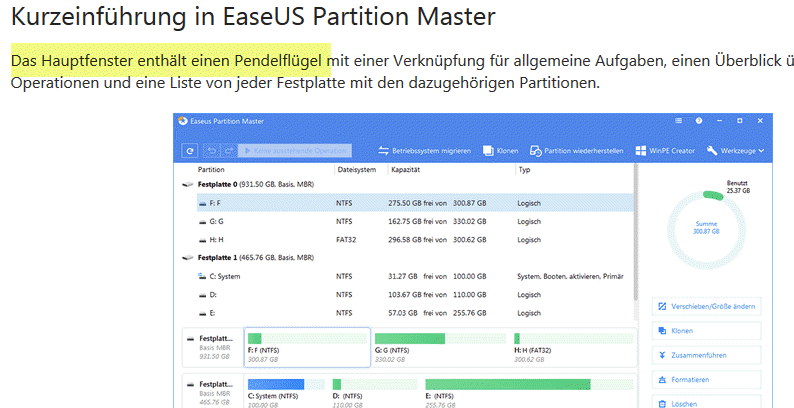Click Keine ausstehende Operation button
794x408 pixels.
(295, 151)
